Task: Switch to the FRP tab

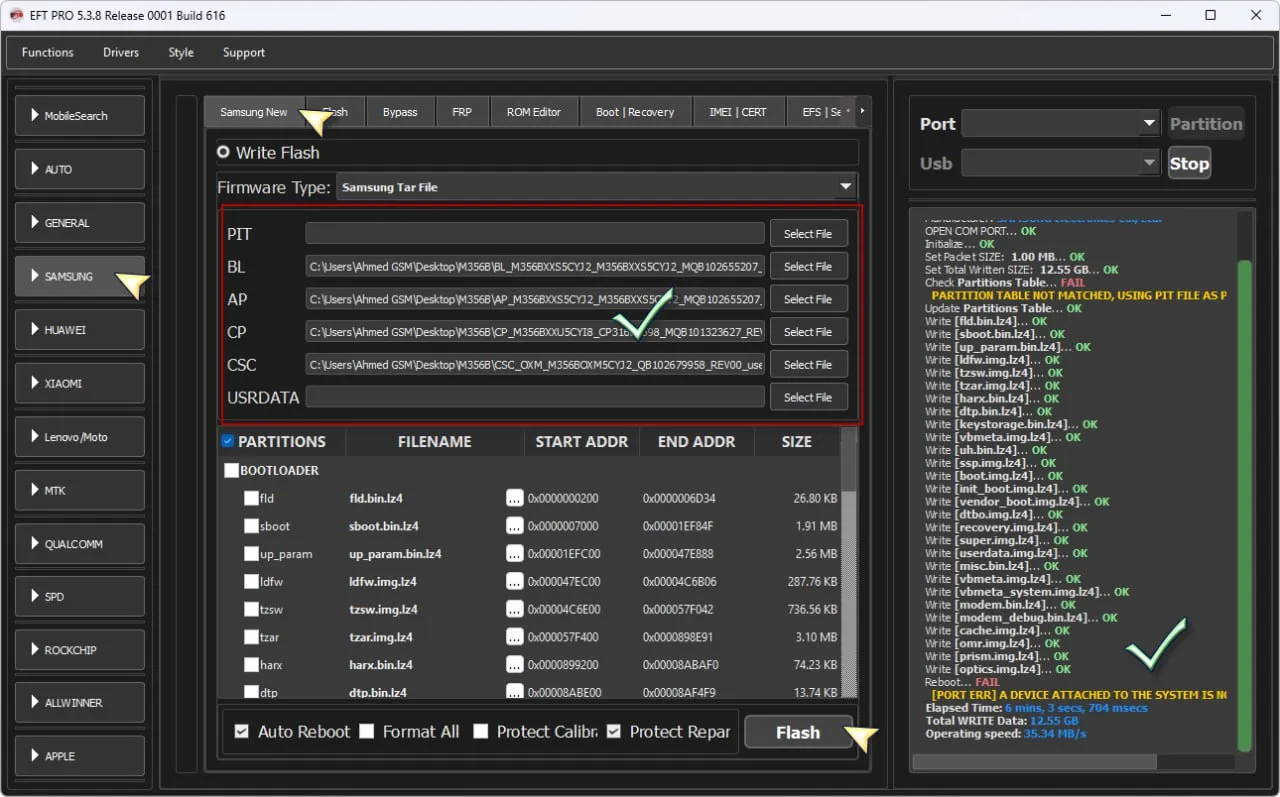Action: point(461,112)
